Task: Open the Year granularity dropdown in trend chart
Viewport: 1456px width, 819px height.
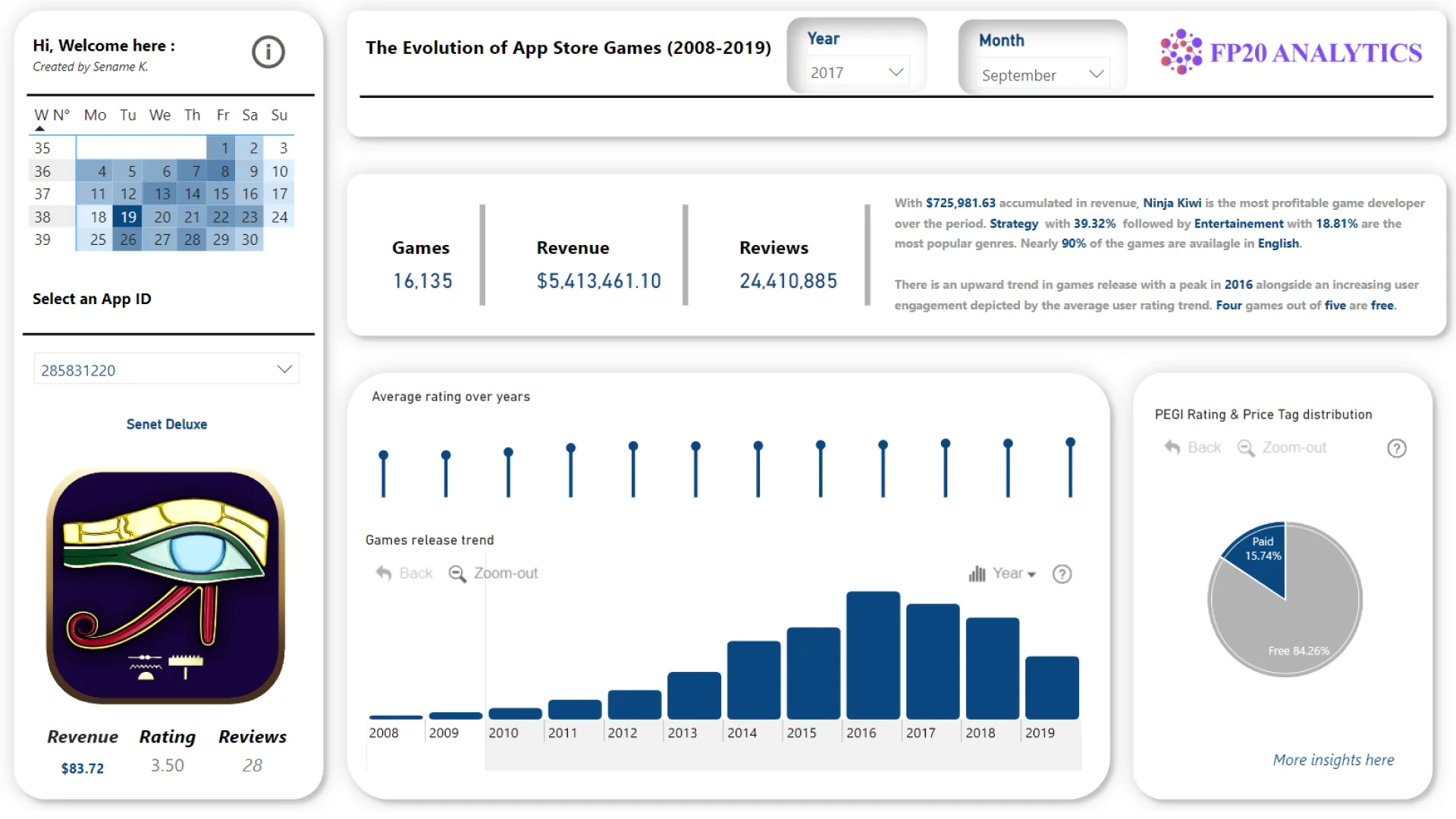Action: pos(1014,573)
